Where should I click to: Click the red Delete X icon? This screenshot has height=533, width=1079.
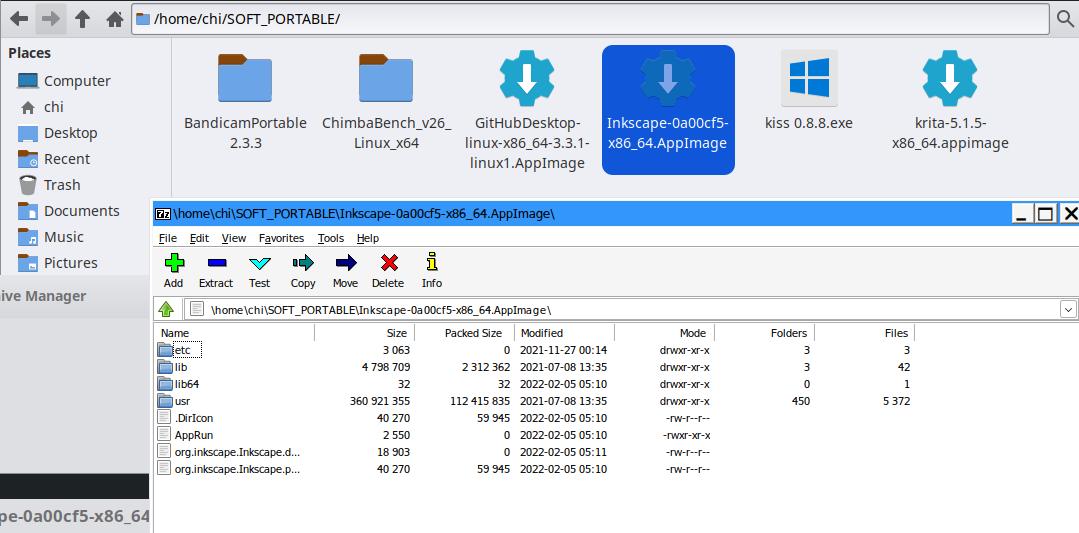coord(389,263)
